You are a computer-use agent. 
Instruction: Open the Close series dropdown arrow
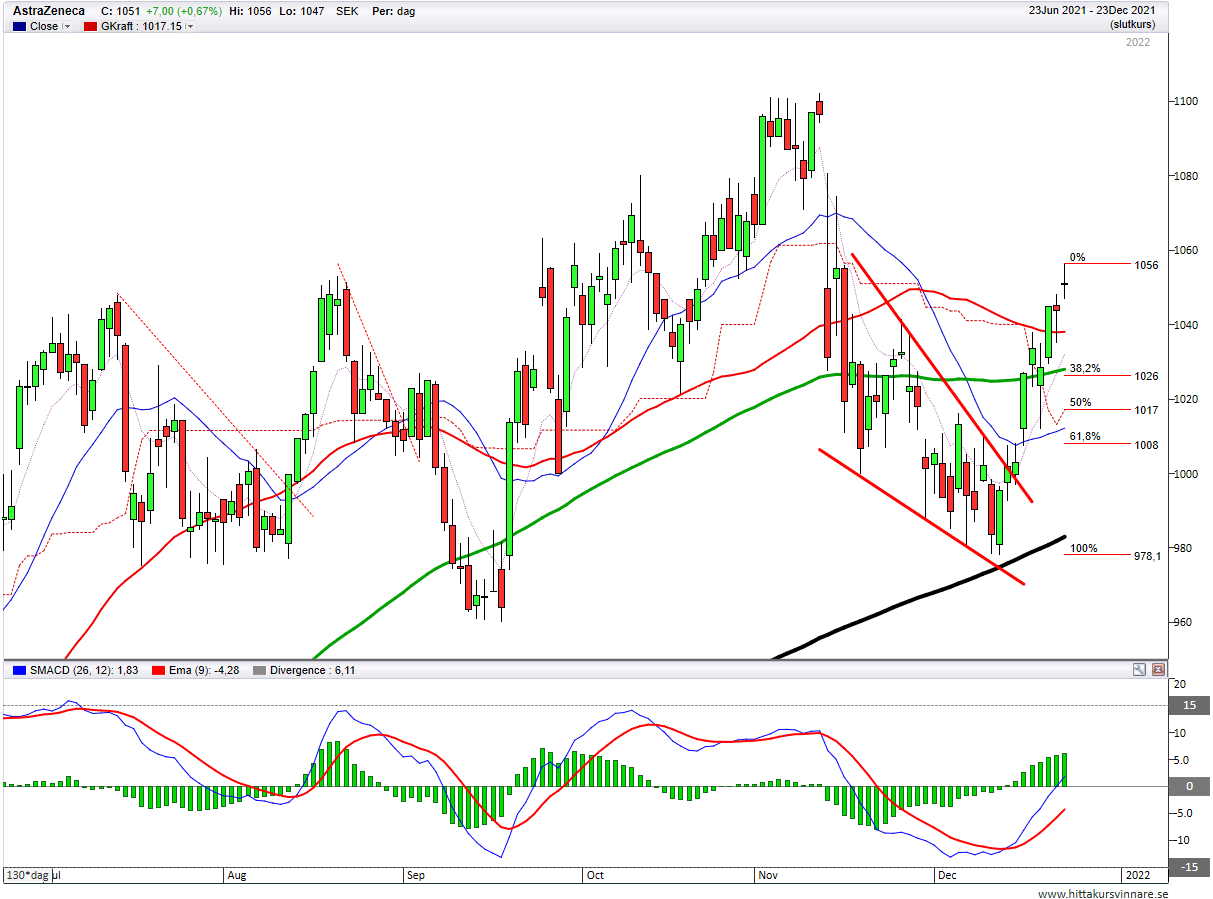tap(67, 27)
